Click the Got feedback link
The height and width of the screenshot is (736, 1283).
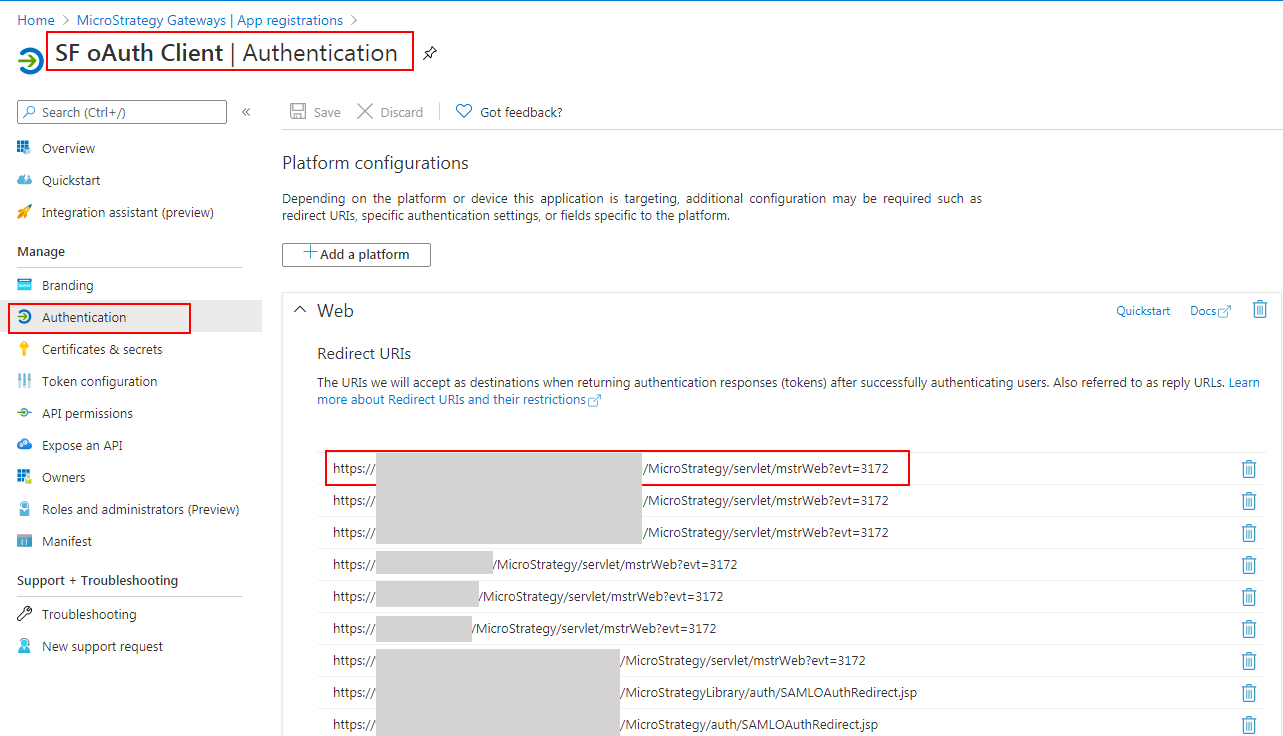[508, 111]
